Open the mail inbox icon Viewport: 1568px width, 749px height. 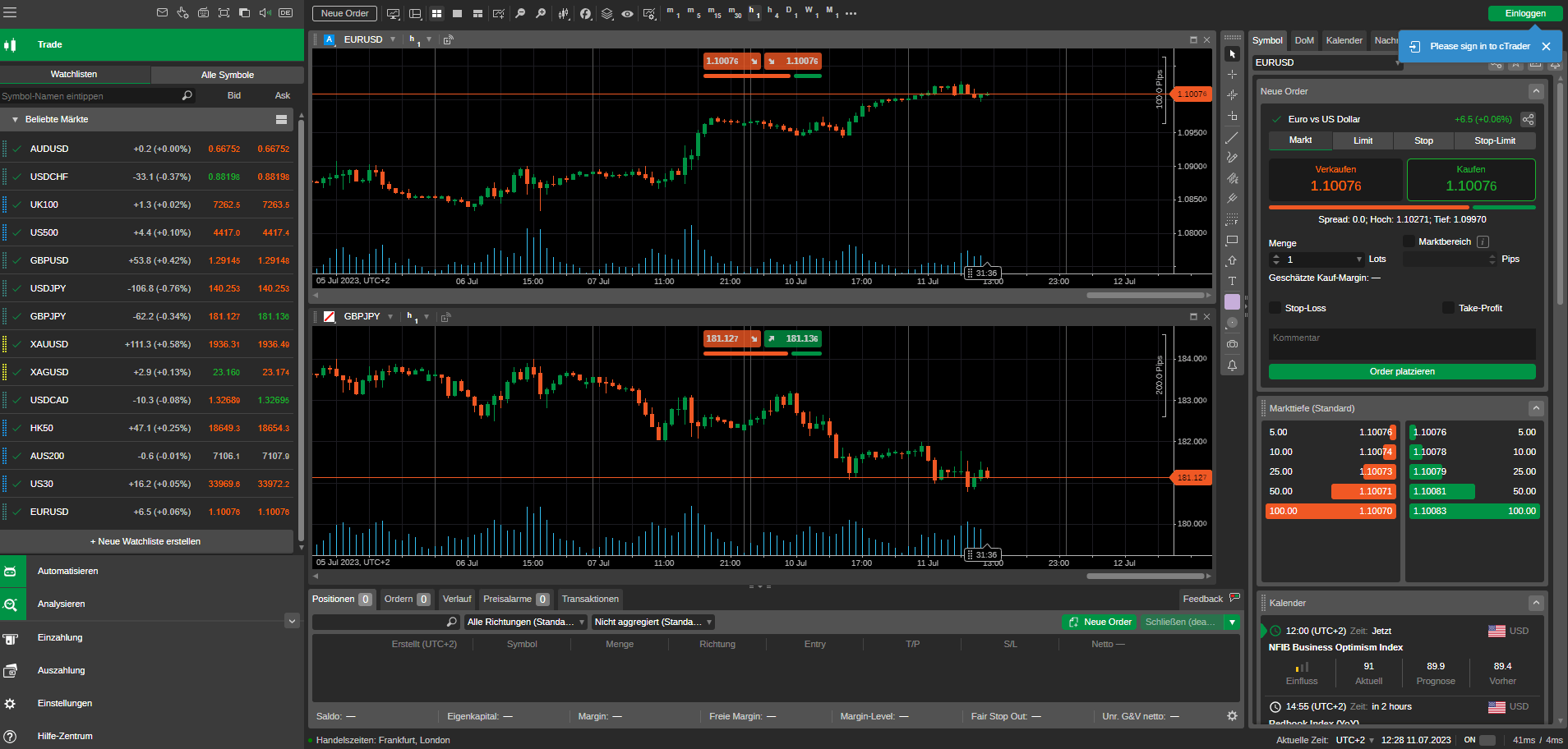162,13
